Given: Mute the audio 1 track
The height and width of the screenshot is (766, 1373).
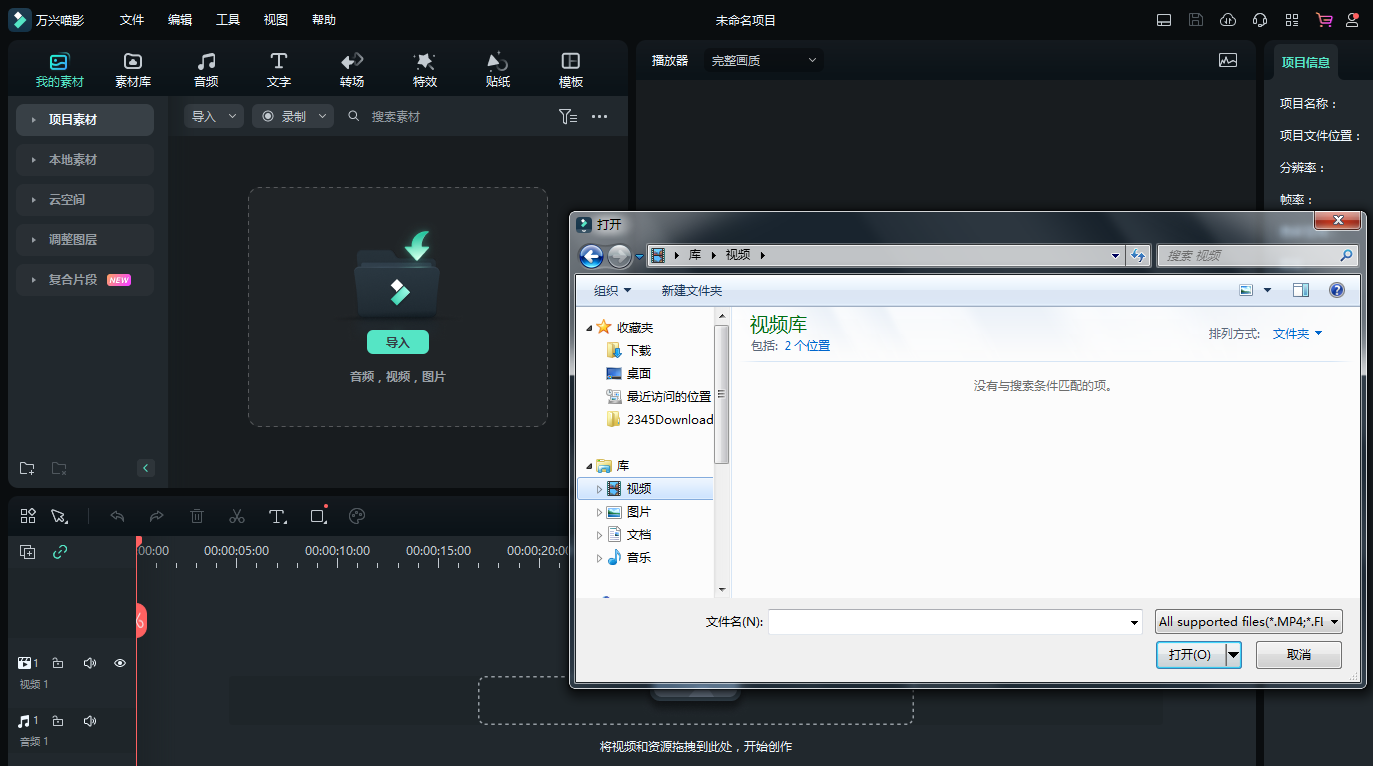Looking at the screenshot, I should click(90, 721).
